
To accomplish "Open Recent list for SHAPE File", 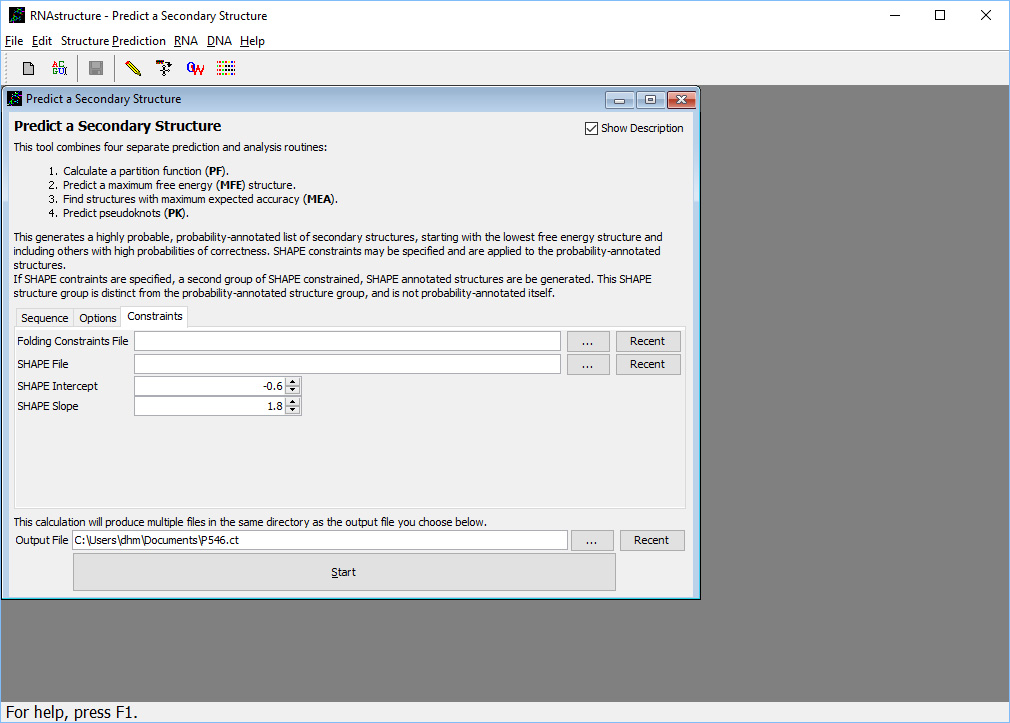I will click(648, 364).
